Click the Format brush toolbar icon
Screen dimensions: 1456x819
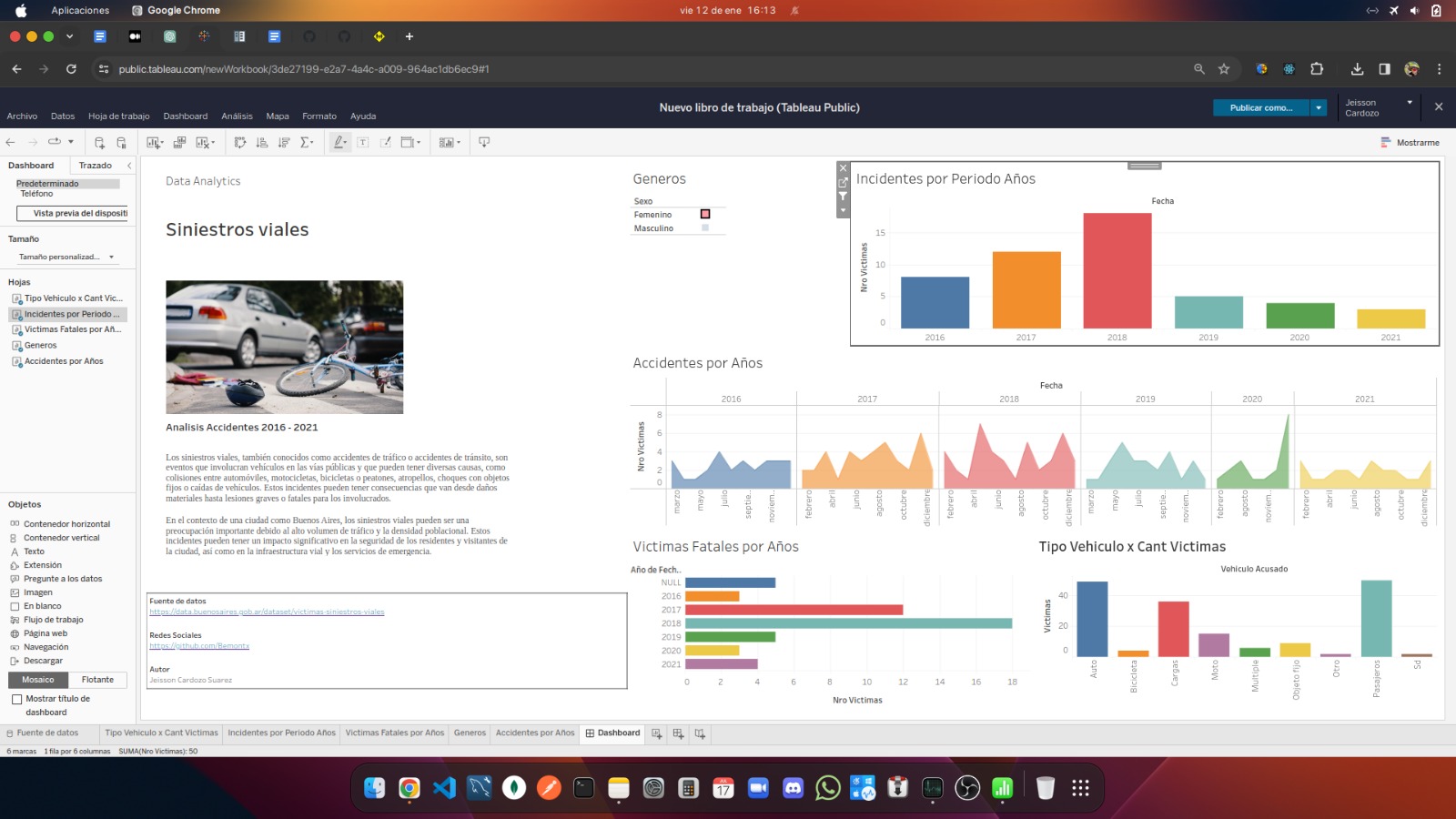(385, 142)
